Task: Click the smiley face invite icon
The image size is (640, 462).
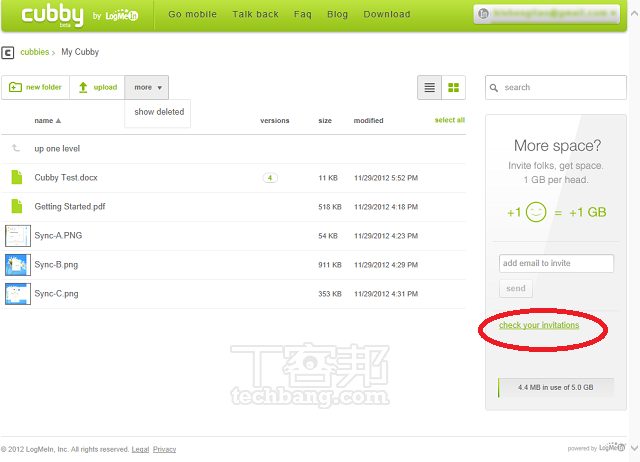Action: click(536, 212)
